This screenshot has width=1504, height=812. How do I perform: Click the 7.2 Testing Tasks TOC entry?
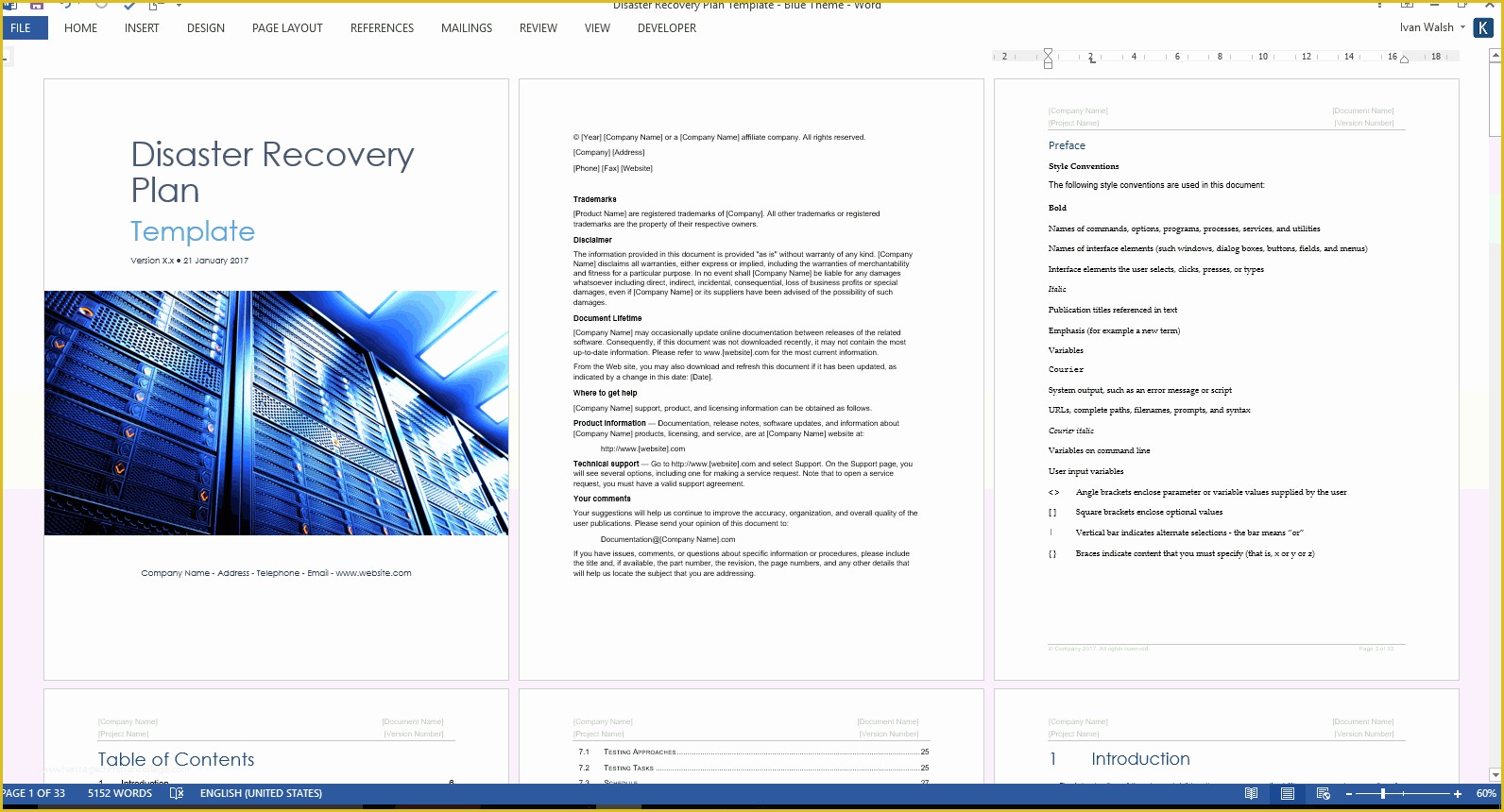pos(754,768)
